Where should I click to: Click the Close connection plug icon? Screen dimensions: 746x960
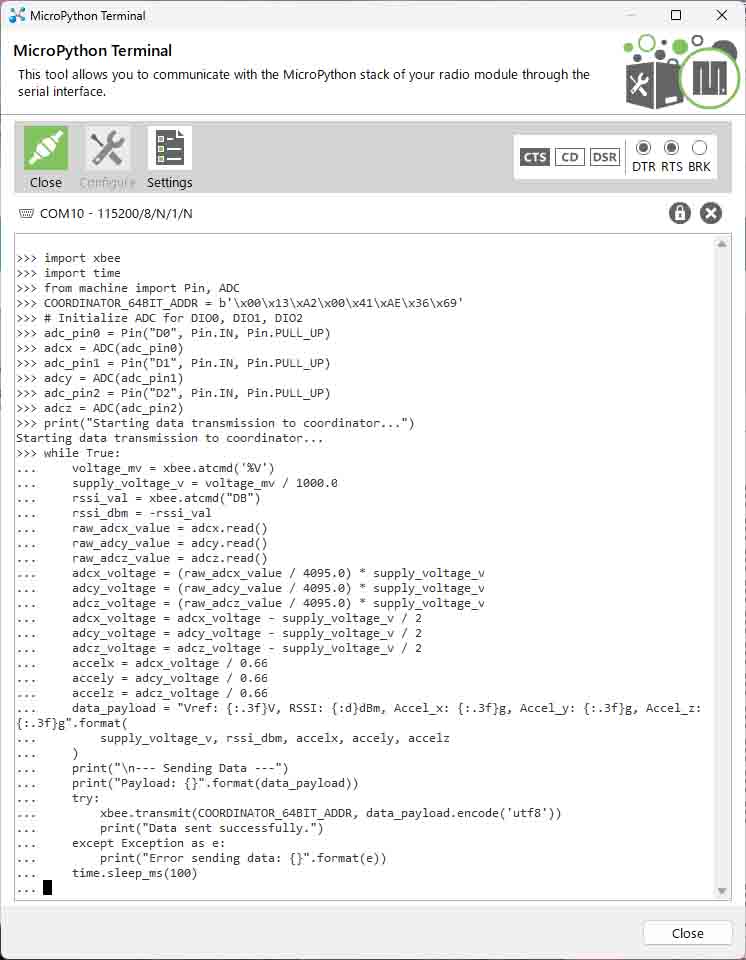tap(46, 149)
